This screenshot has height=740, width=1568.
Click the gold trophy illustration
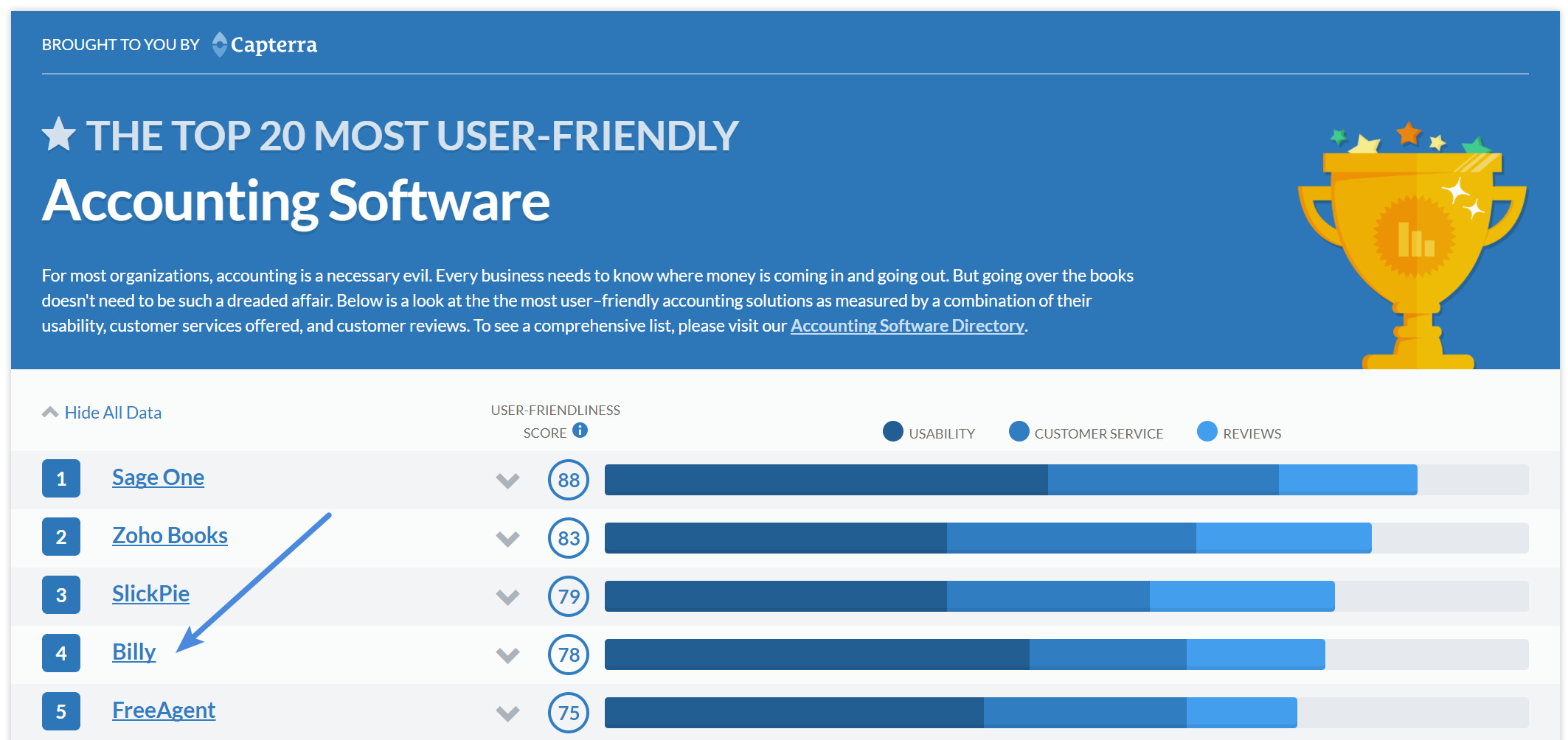(x=1412, y=245)
